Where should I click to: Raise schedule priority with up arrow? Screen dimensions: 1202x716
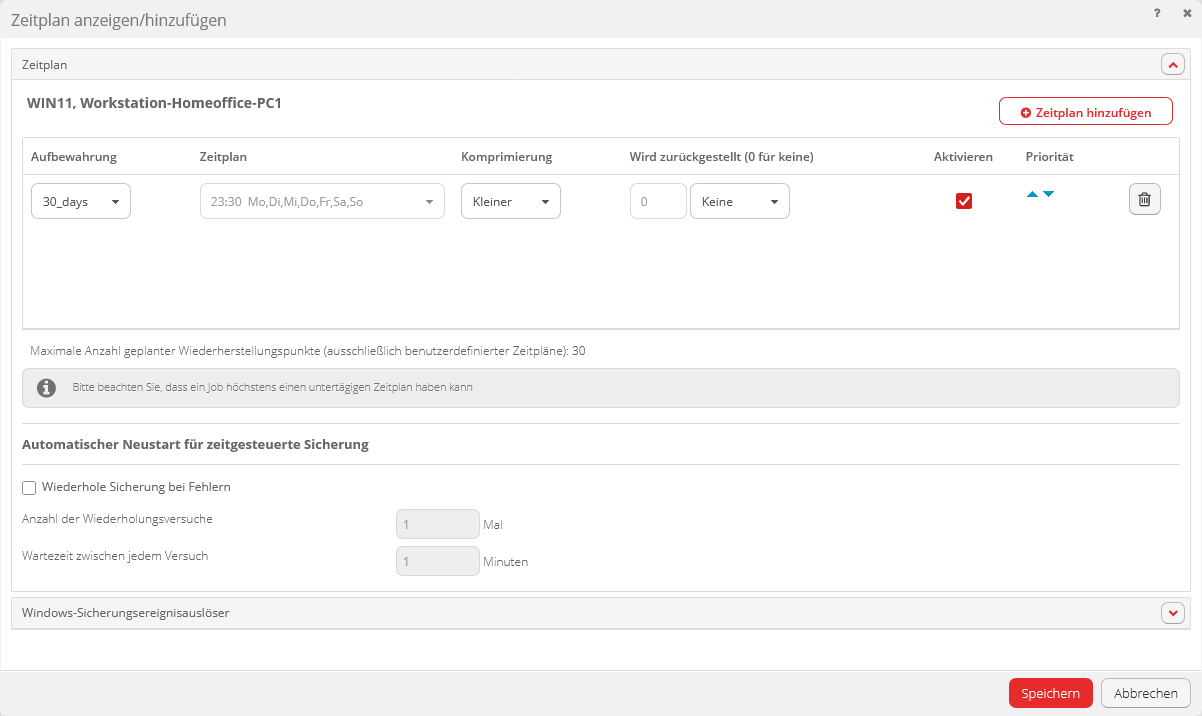pos(1032,194)
